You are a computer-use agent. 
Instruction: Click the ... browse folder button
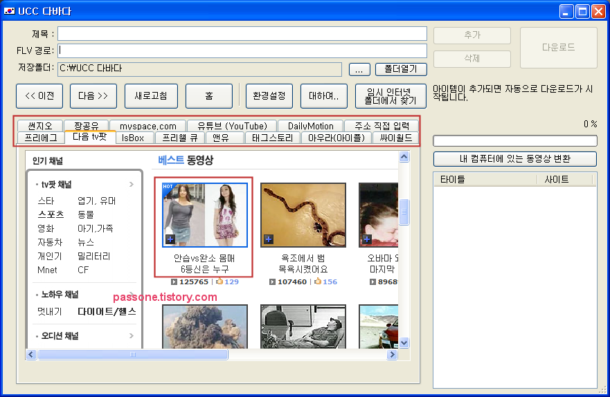click(x=359, y=69)
